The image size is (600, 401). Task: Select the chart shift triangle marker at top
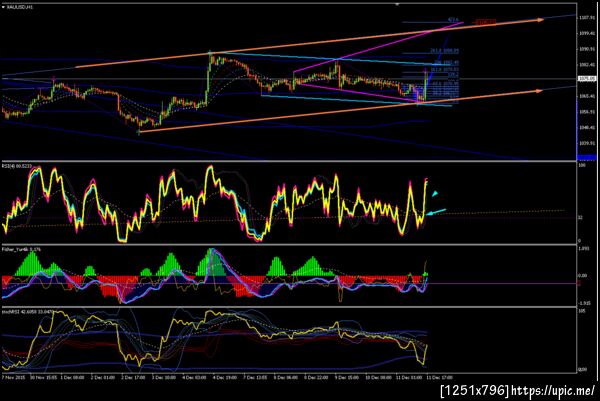pyautogui.click(x=397, y=4)
